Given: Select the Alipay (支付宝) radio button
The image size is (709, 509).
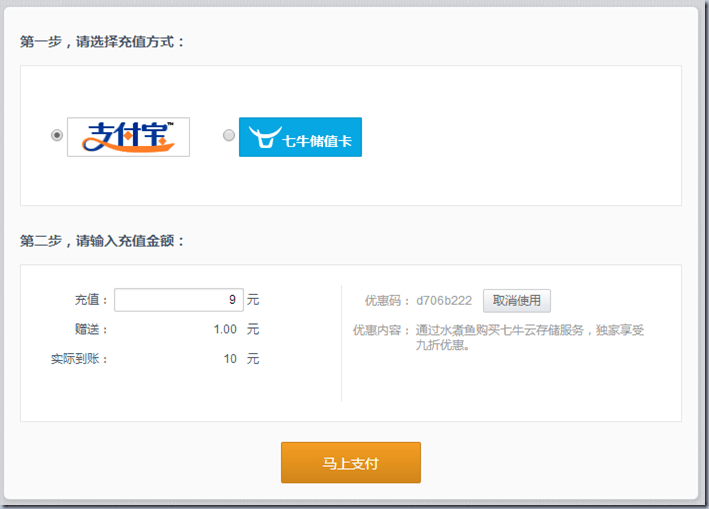Looking at the screenshot, I should [x=57, y=135].
